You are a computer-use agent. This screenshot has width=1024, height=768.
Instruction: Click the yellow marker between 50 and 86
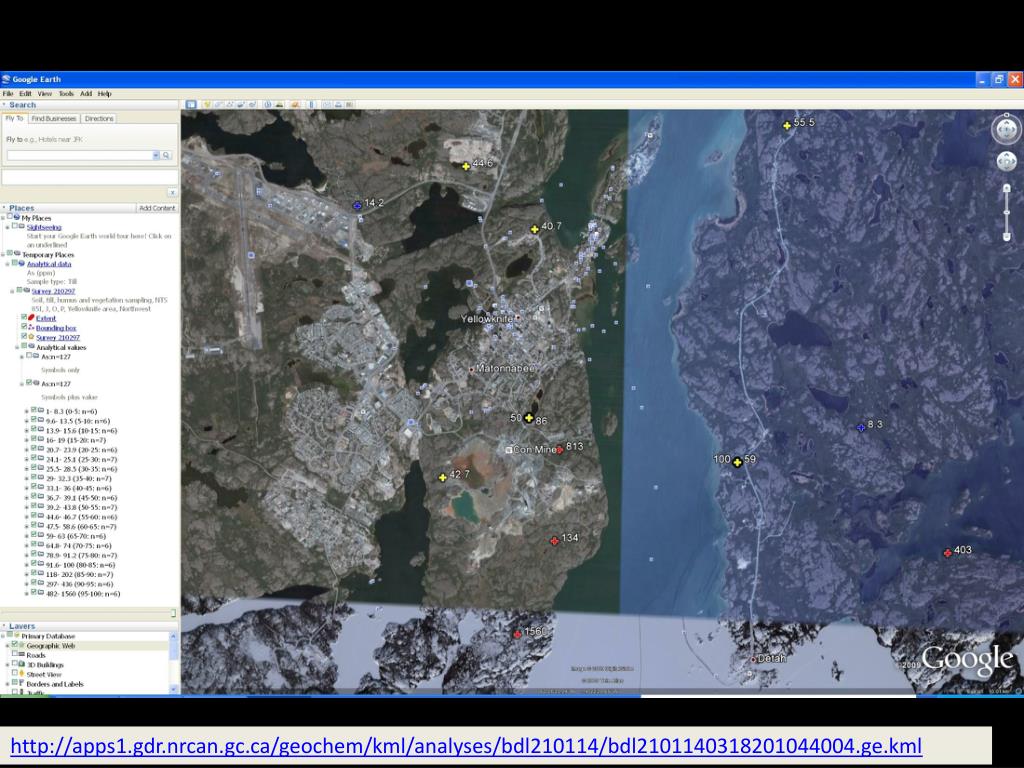pyautogui.click(x=529, y=418)
